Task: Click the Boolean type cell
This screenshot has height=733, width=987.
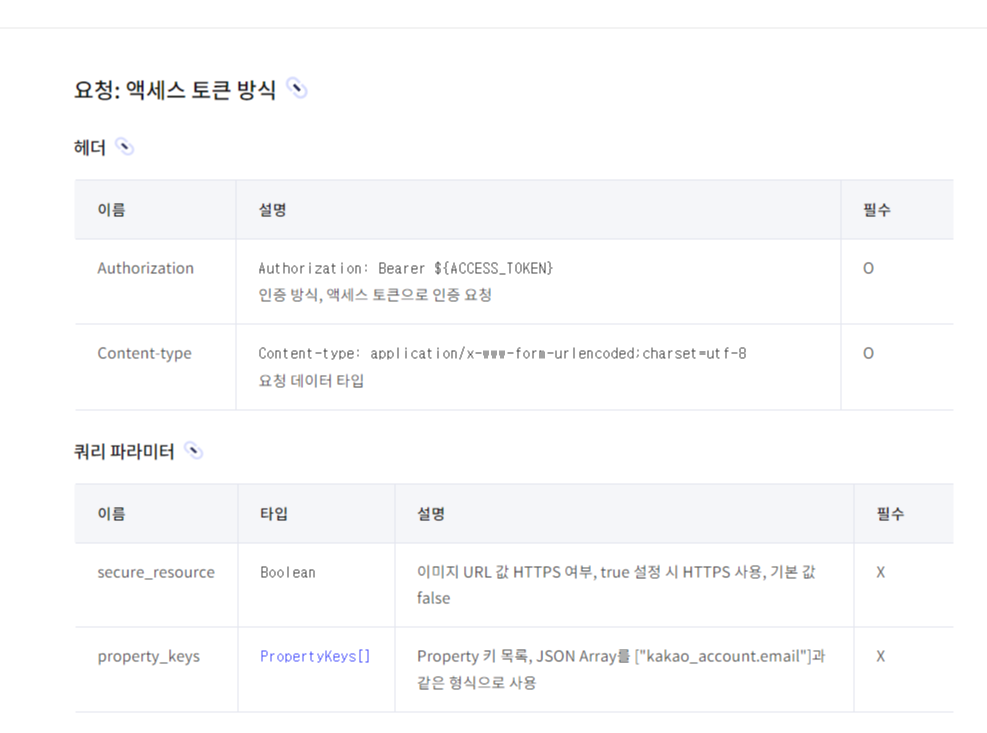Action: (288, 572)
